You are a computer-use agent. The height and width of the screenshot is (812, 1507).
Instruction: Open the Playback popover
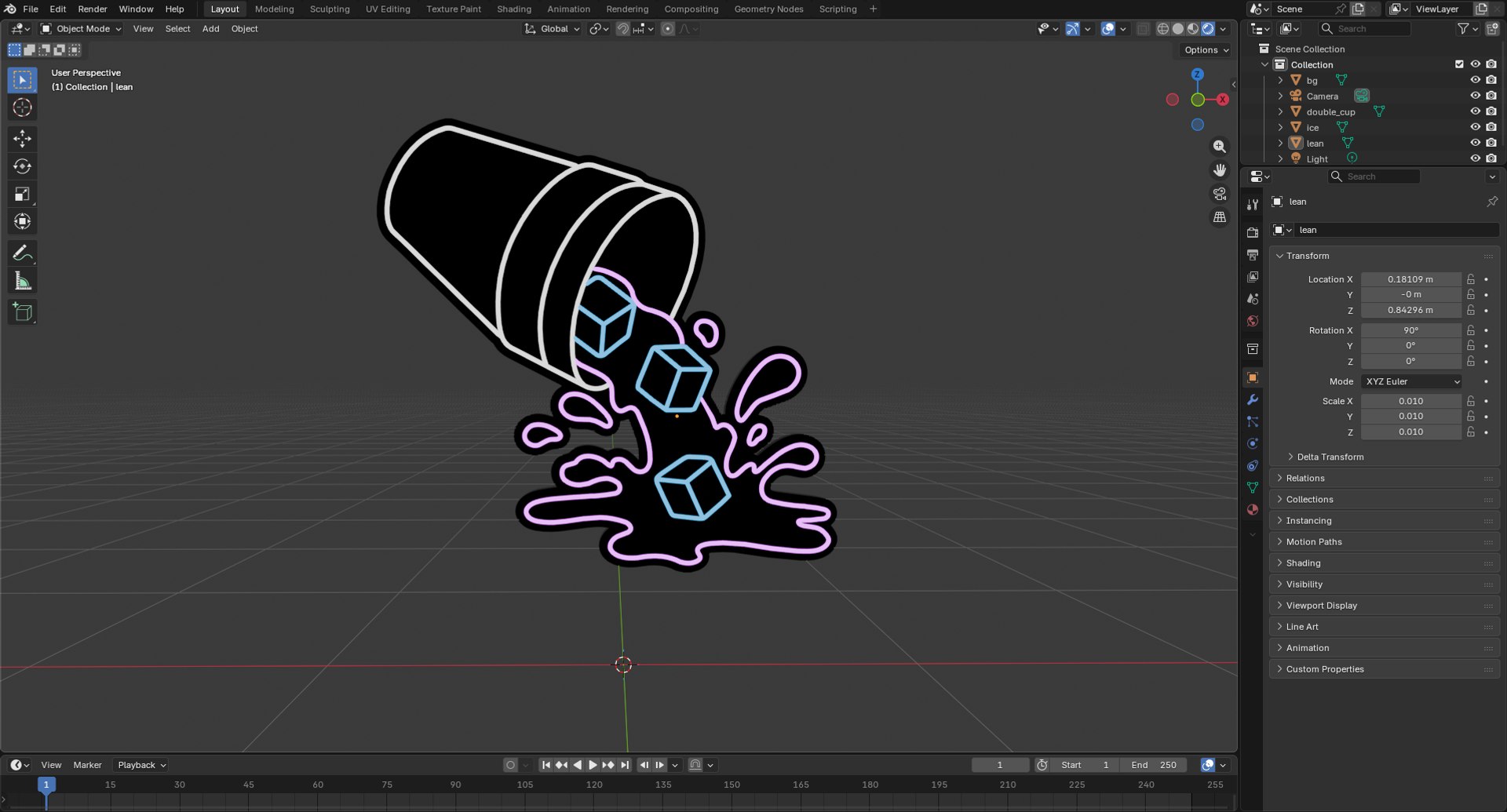pyautogui.click(x=141, y=765)
